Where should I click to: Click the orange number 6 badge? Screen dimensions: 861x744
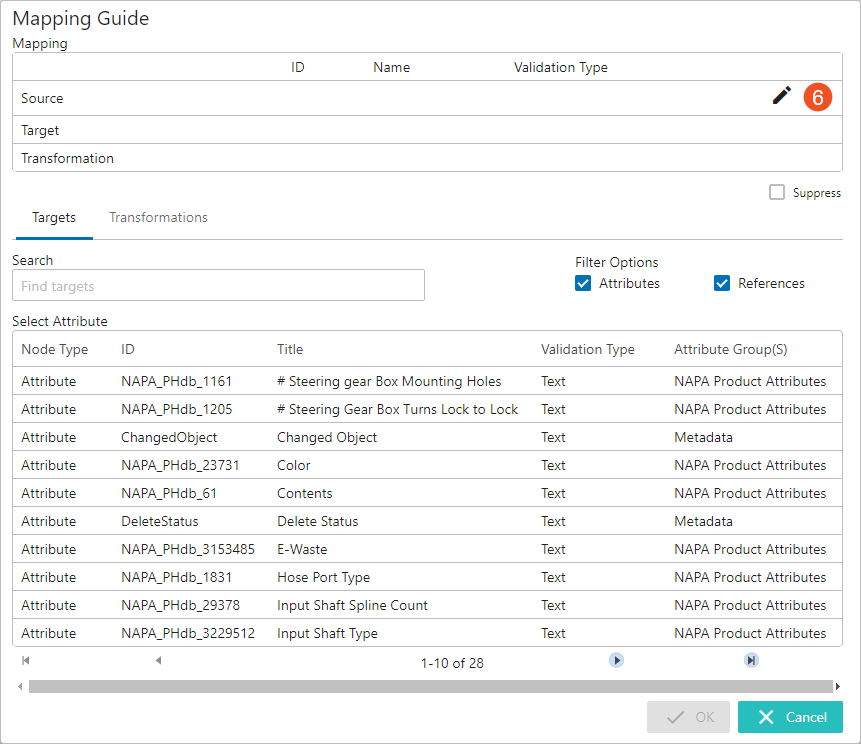pyautogui.click(x=818, y=97)
